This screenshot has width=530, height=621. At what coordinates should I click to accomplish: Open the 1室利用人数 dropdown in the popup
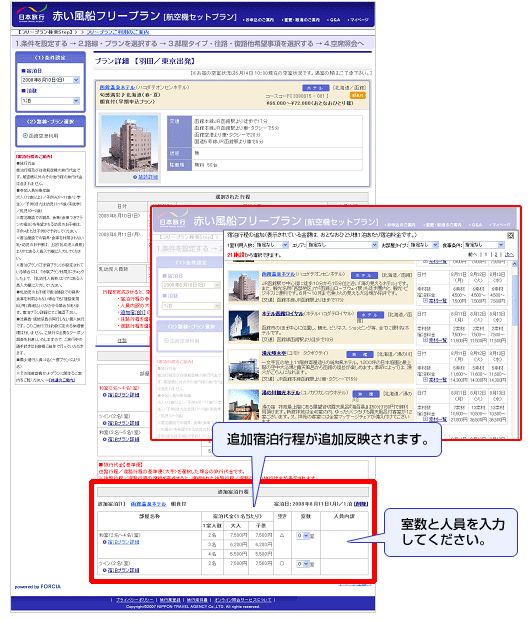coord(271,245)
